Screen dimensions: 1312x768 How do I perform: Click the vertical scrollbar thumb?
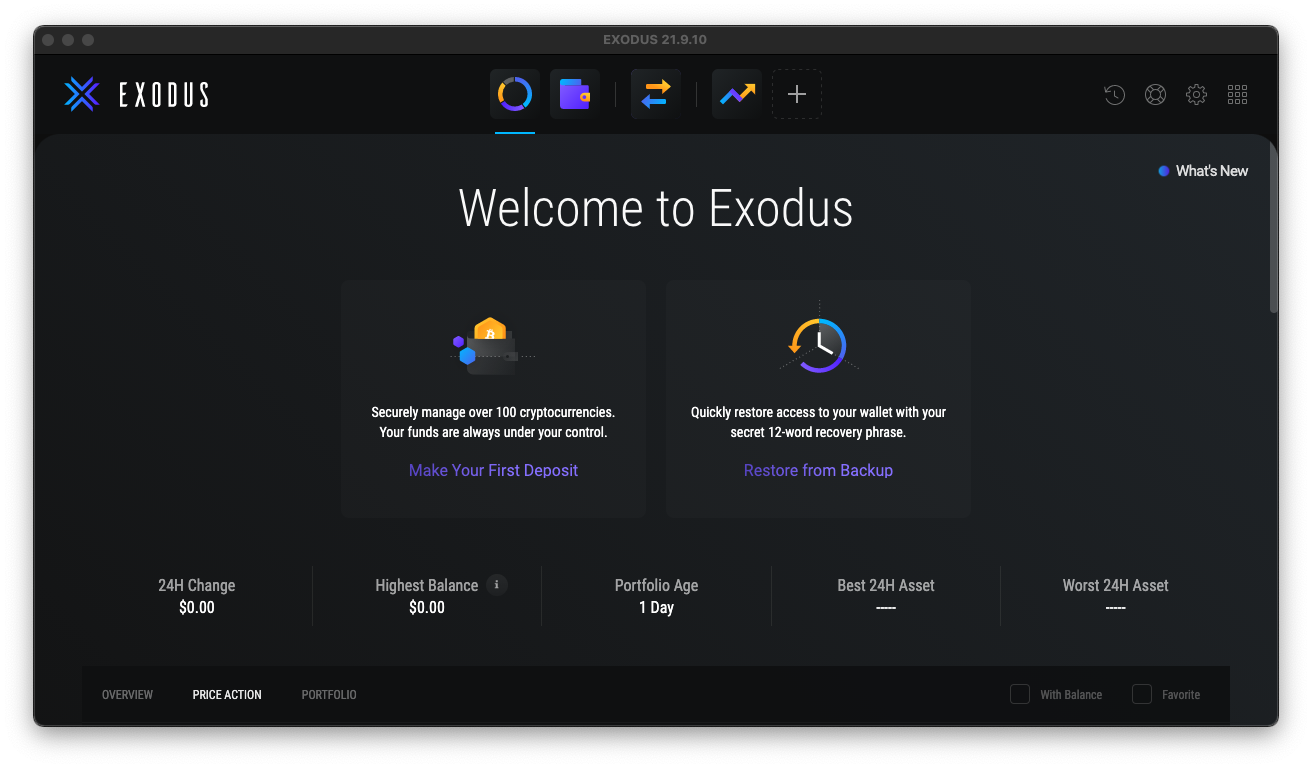1273,228
